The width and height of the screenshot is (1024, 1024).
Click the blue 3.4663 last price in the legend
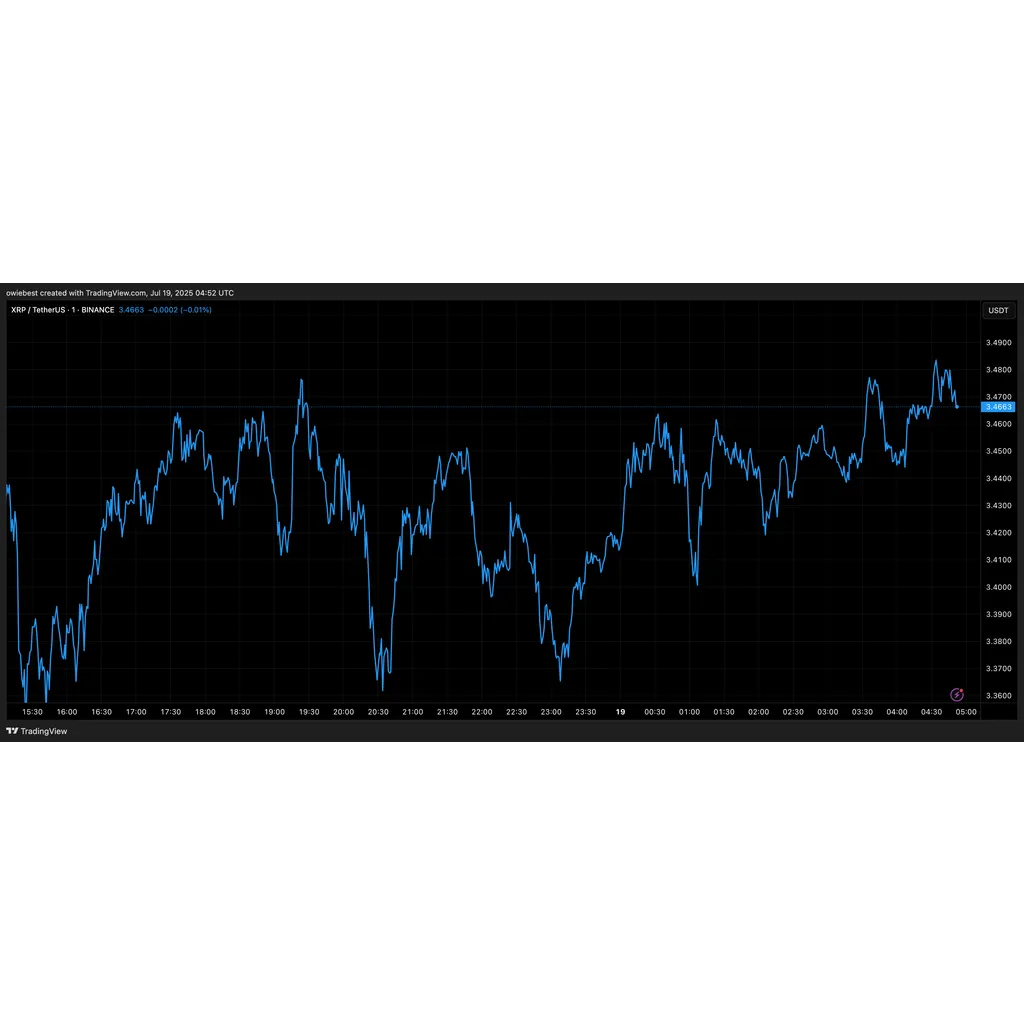[x=131, y=310]
